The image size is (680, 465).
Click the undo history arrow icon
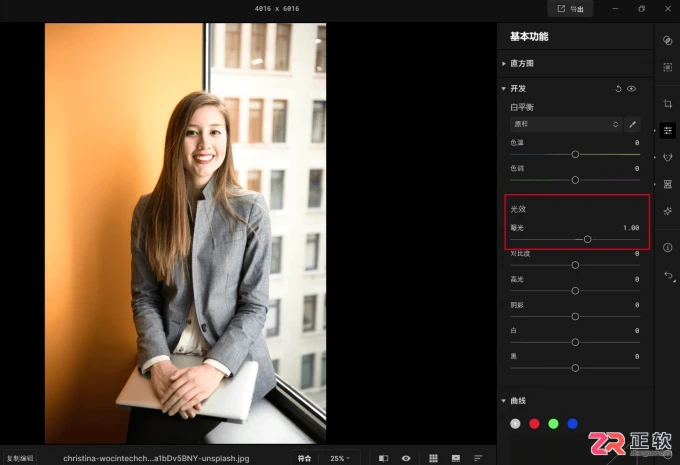668,275
